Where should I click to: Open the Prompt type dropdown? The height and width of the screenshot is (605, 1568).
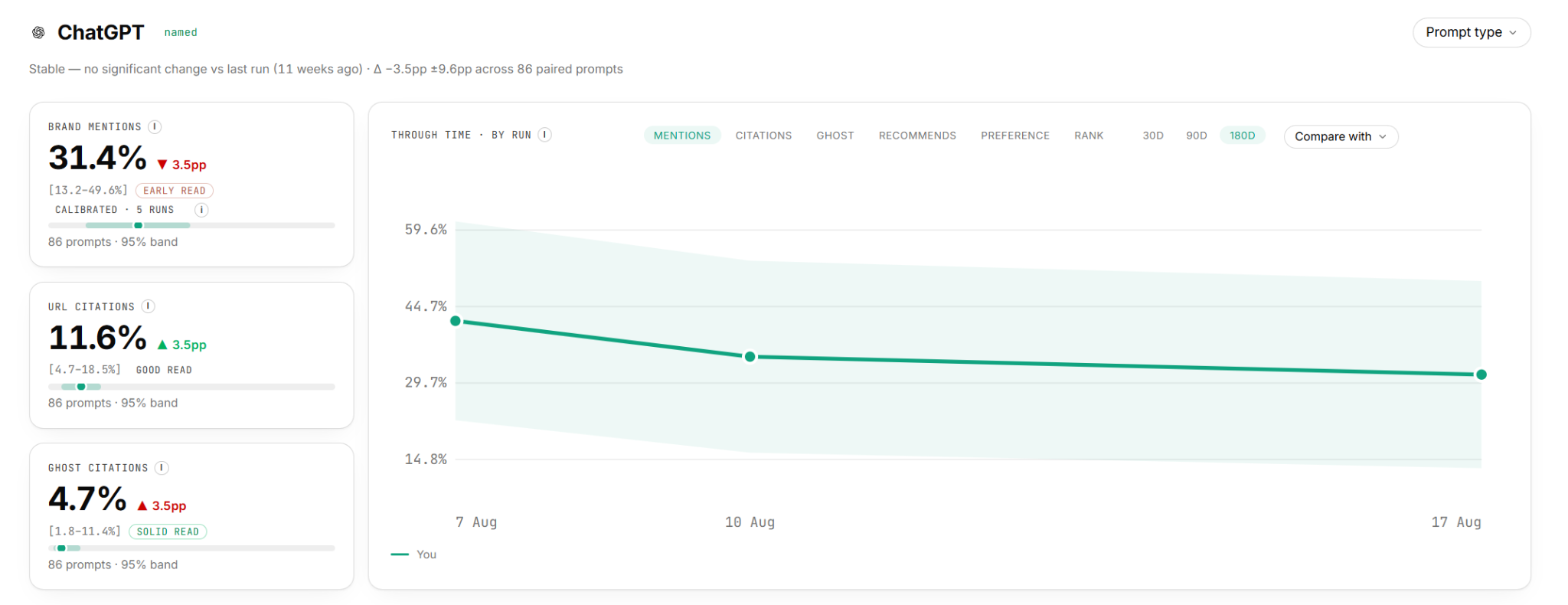(1471, 32)
